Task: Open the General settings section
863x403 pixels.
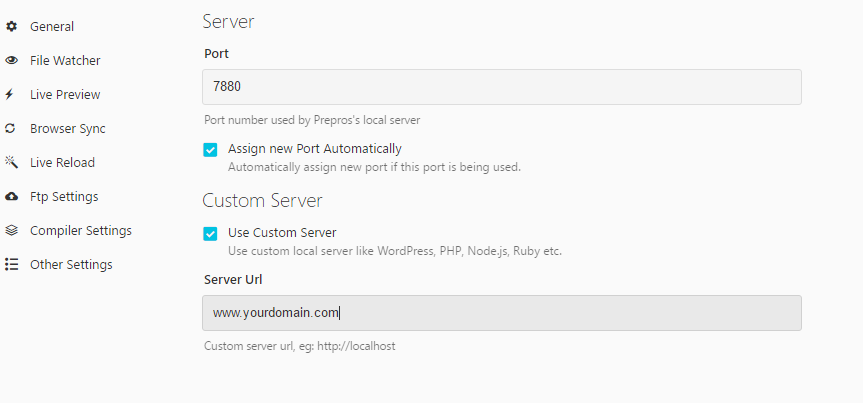Action: coord(52,26)
